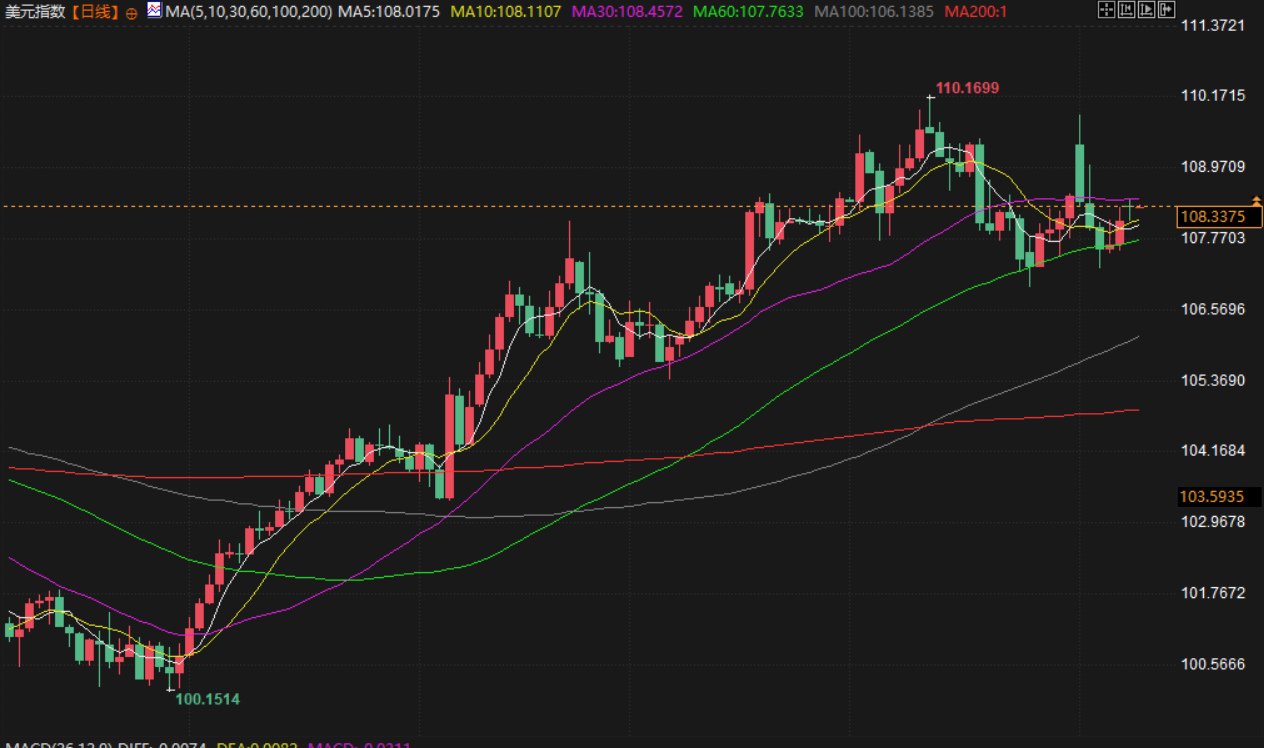Image resolution: width=1264 pixels, height=748 pixels.
Task: Click the orange crosshair circle icon beside 日线
Action: 132,13
